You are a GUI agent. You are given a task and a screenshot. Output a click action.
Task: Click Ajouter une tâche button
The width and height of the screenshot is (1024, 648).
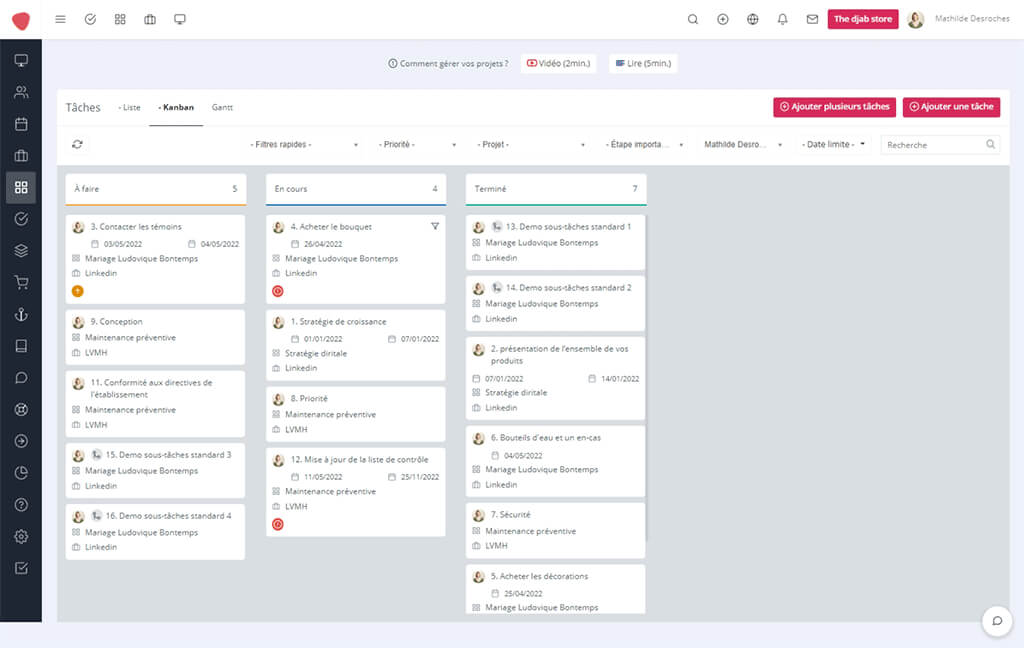click(x=952, y=106)
